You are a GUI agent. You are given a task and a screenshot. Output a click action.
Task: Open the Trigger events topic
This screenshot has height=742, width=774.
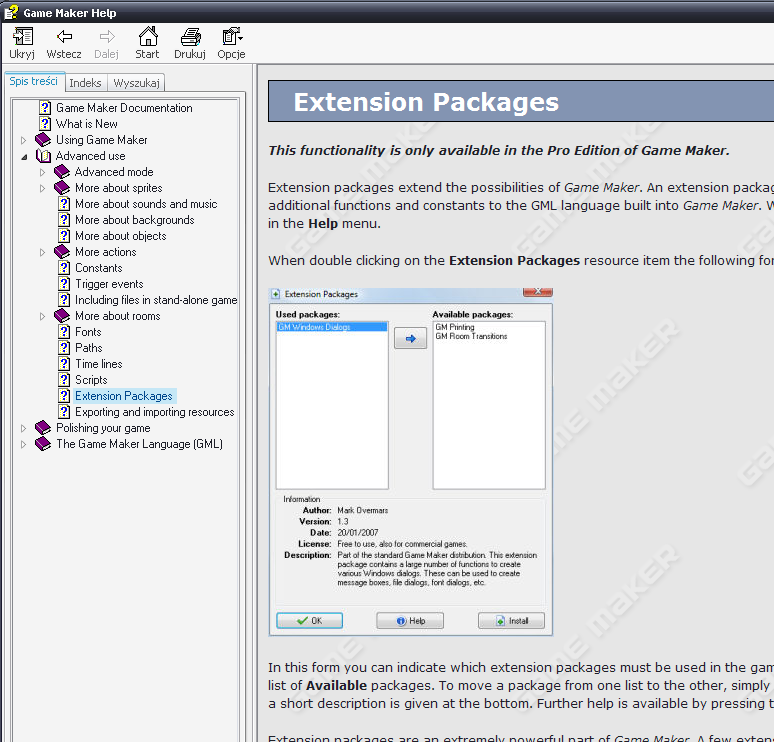[109, 284]
